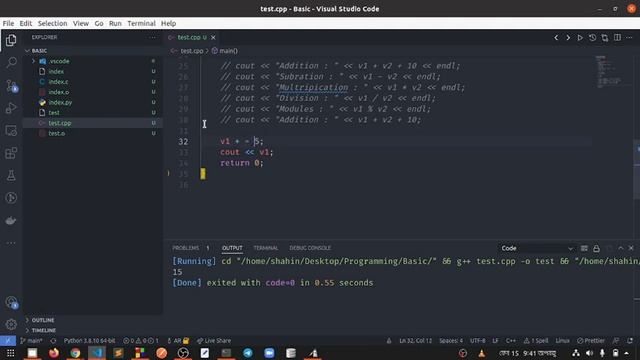
Task: Open the Testing flask view
Action: (x=11, y=176)
